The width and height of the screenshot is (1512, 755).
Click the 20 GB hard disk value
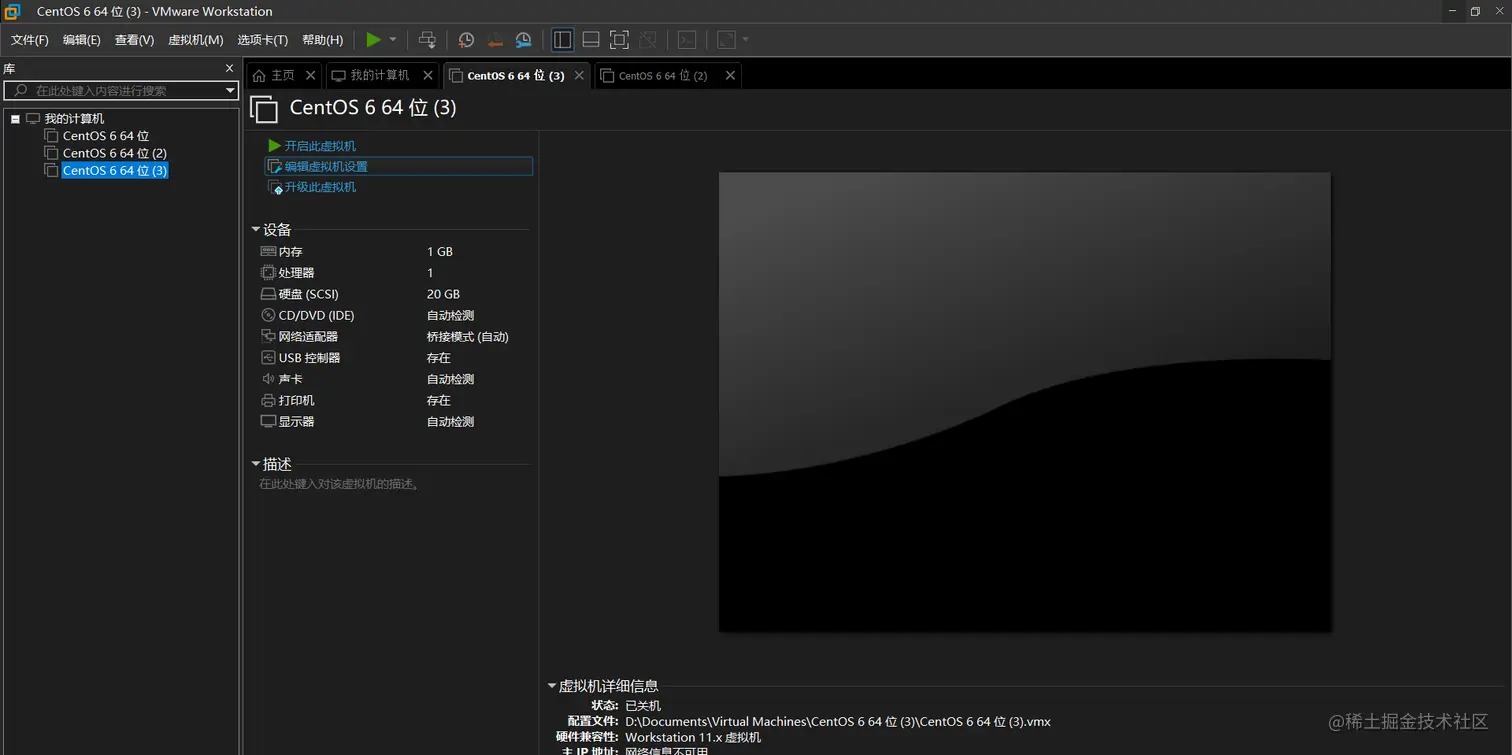pos(443,294)
